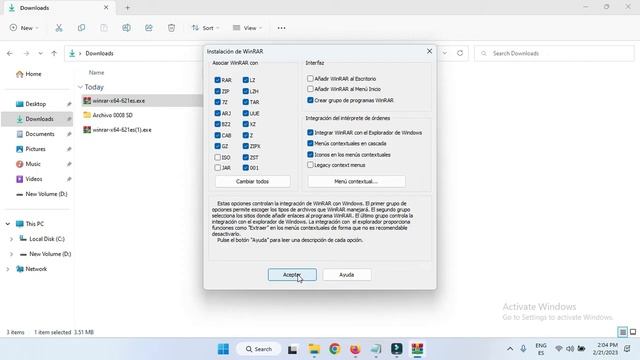Uncheck Integrar WinRAR con el Explorador
Image resolution: width=640 pixels, height=360 pixels.
click(310, 133)
